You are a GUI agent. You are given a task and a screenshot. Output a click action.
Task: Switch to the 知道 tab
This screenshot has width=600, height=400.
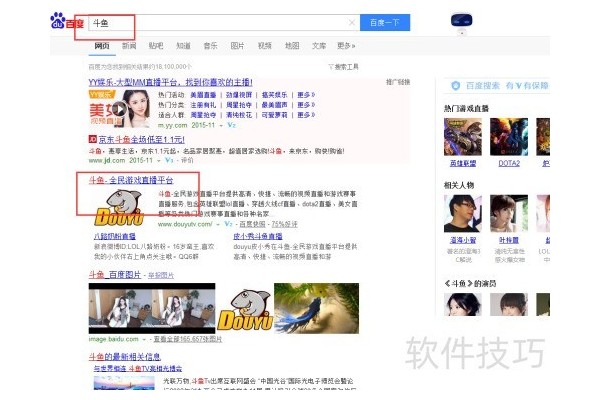pos(183,46)
